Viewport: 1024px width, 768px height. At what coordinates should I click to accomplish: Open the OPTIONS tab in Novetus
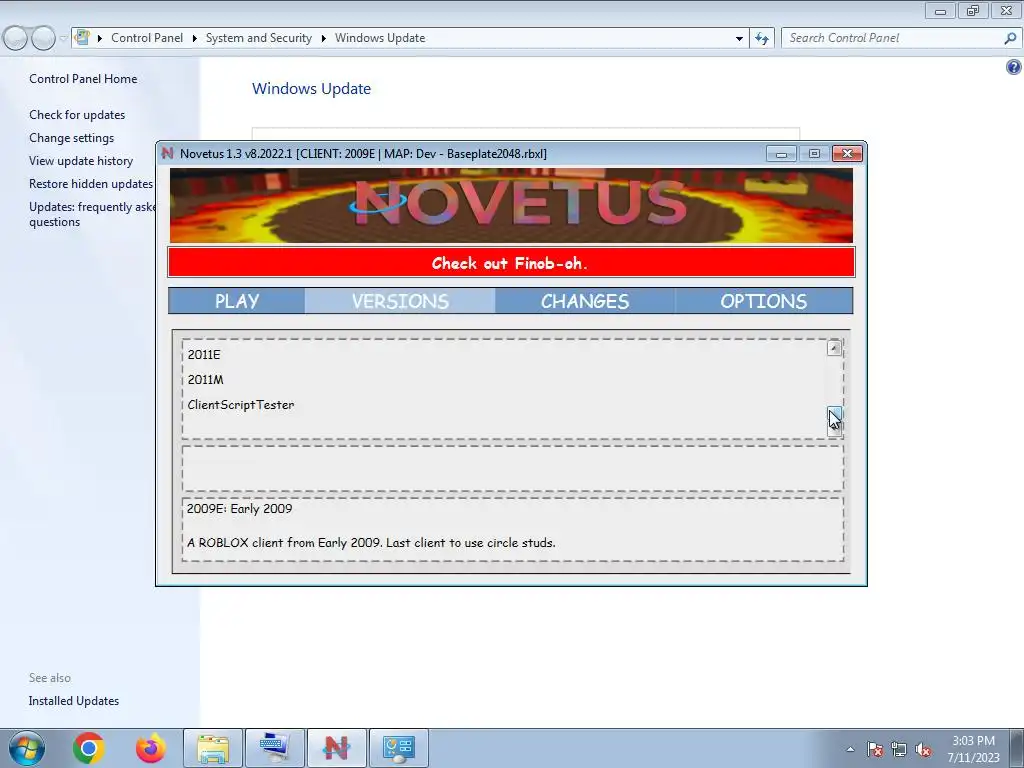763,301
